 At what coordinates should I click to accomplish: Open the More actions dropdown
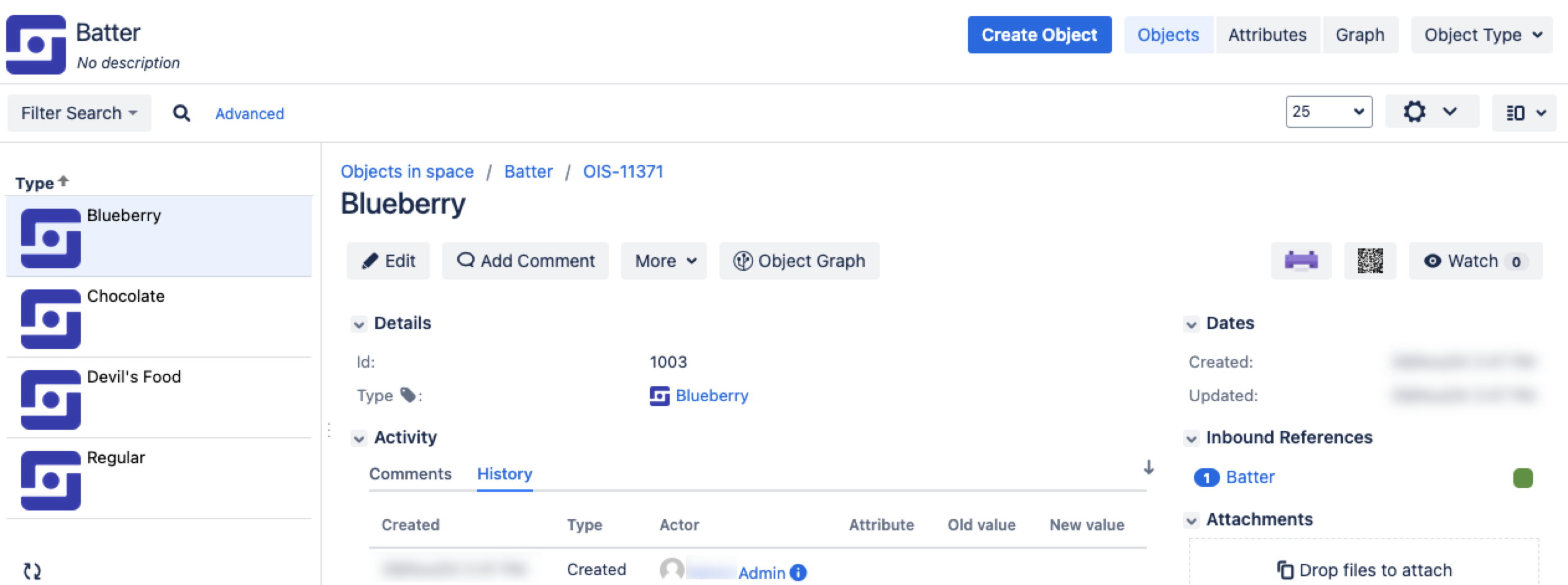[x=664, y=261]
